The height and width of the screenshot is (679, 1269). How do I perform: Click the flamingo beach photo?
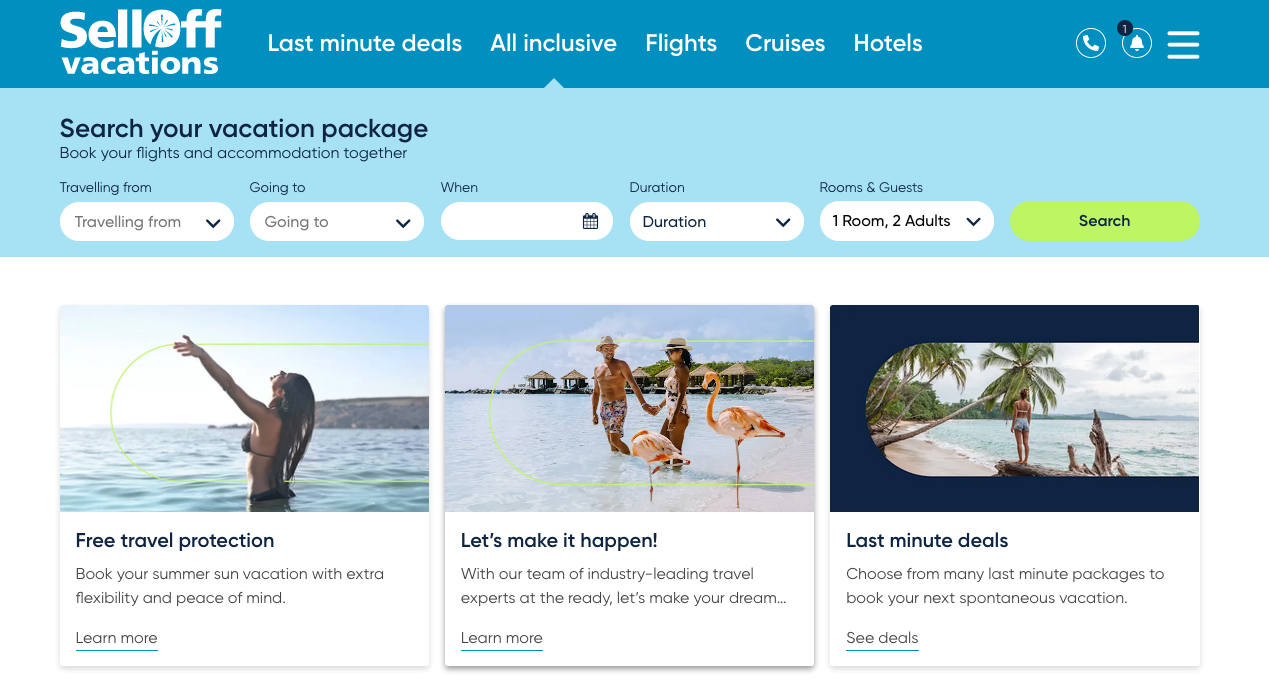pyautogui.click(x=629, y=408)
